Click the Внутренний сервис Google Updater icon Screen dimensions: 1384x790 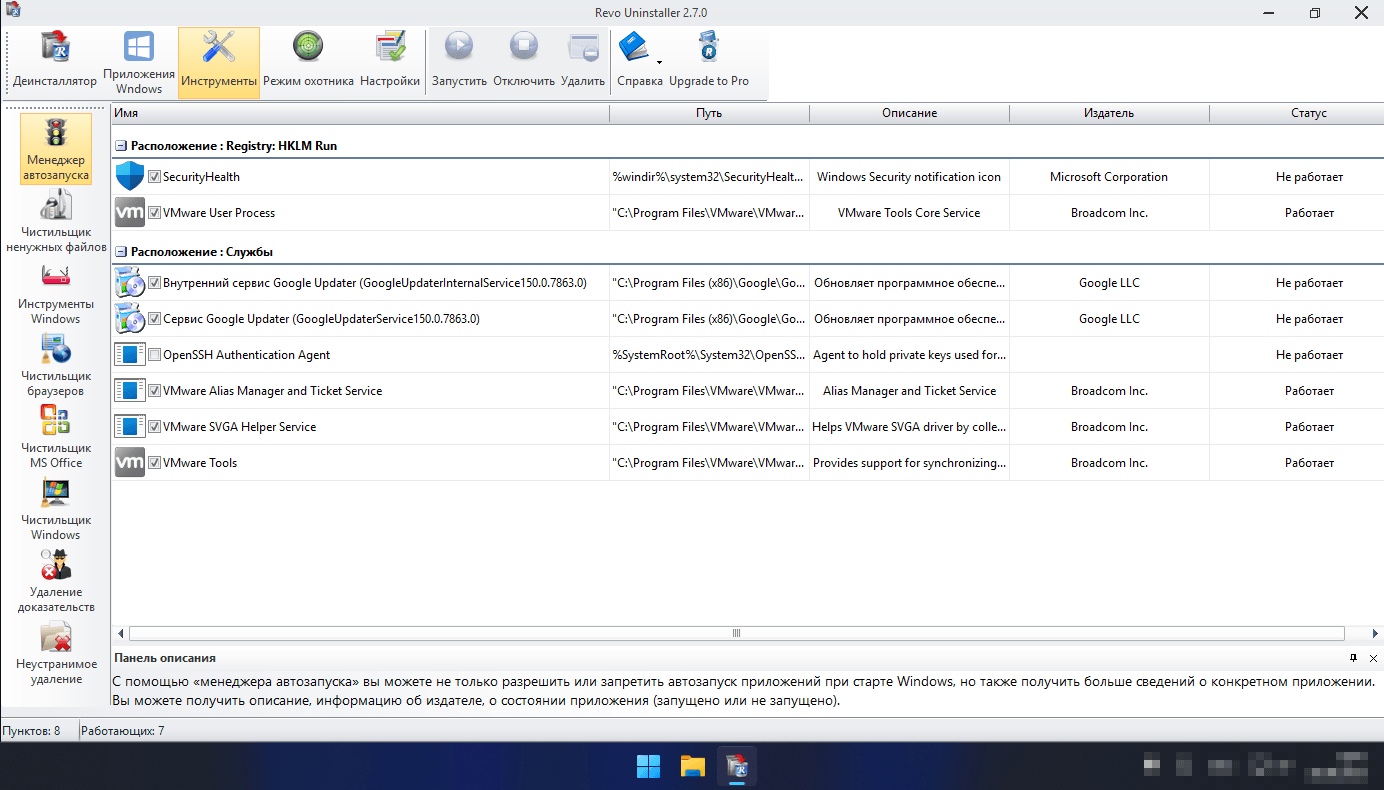click(130, 283)
